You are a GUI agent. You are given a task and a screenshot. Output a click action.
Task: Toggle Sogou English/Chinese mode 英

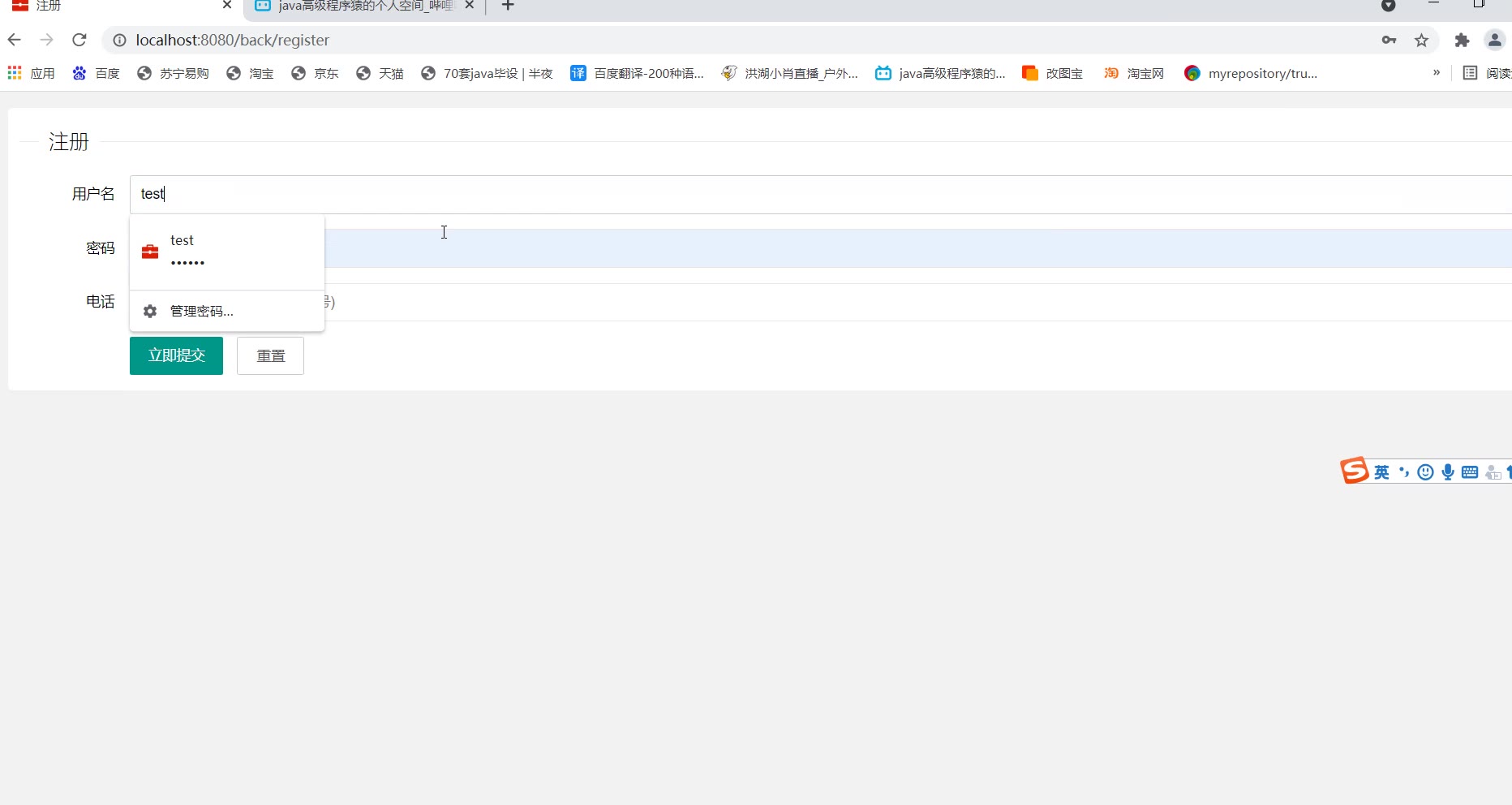click(x=1382, y=472)
